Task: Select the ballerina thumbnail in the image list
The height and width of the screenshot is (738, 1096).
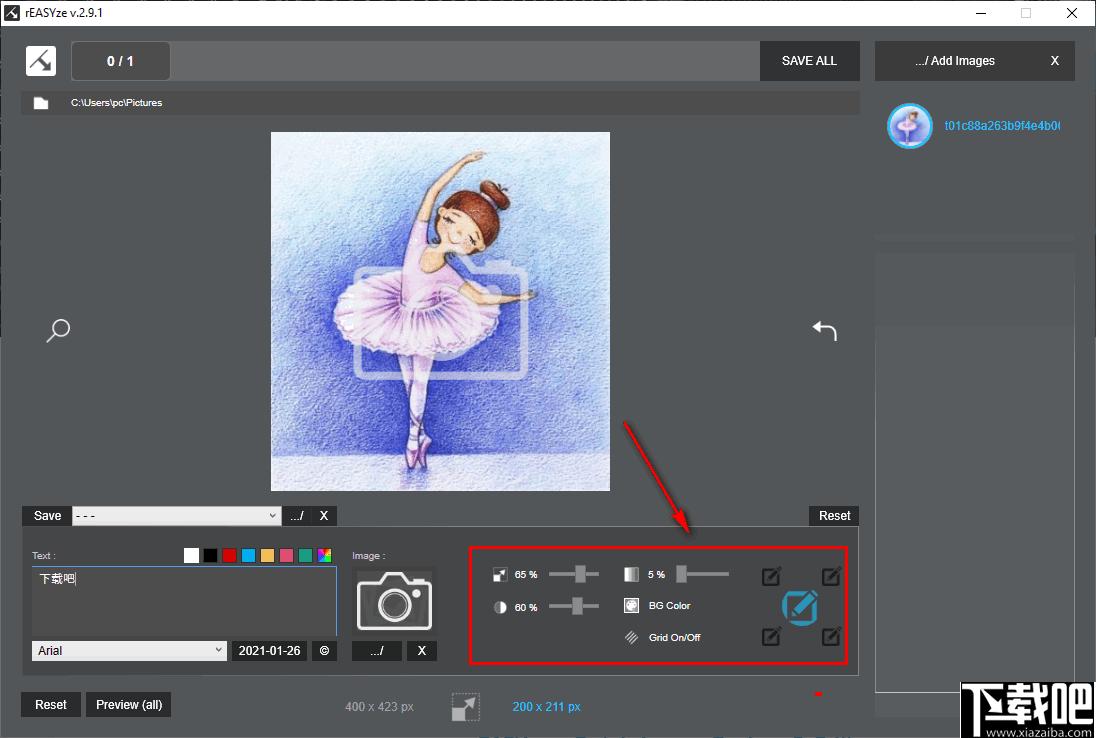Action: coord(909,126)
